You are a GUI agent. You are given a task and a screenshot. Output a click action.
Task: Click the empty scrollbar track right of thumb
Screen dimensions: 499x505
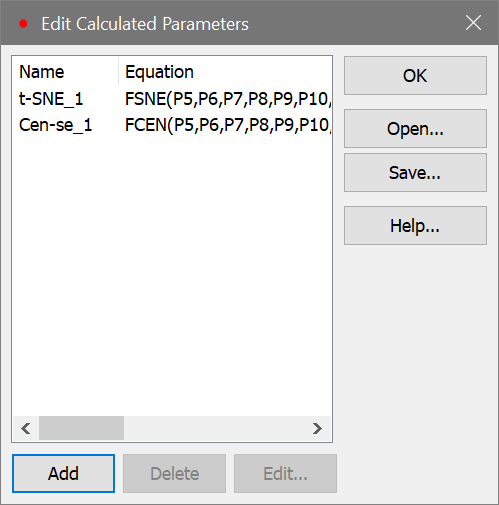point(215,428)
